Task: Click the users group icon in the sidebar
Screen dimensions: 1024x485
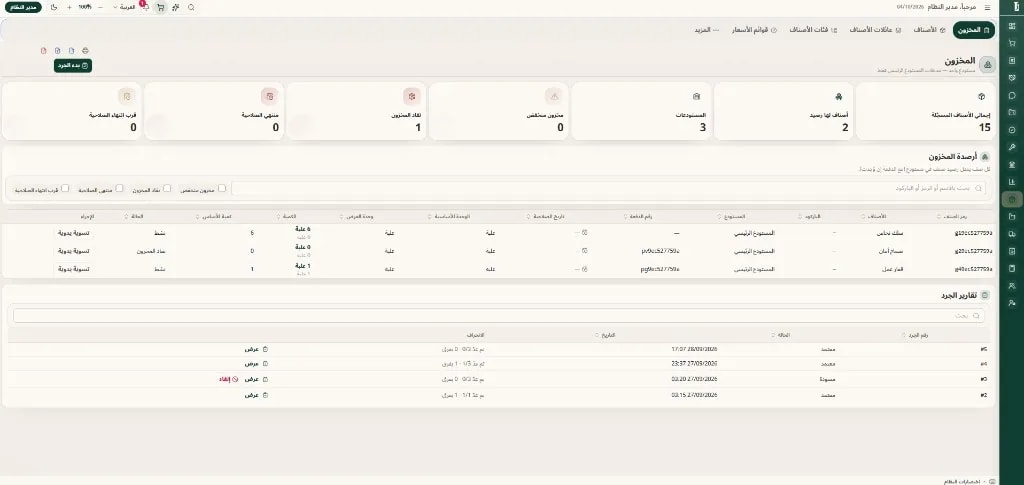Action: click(x=1012, y=285)
